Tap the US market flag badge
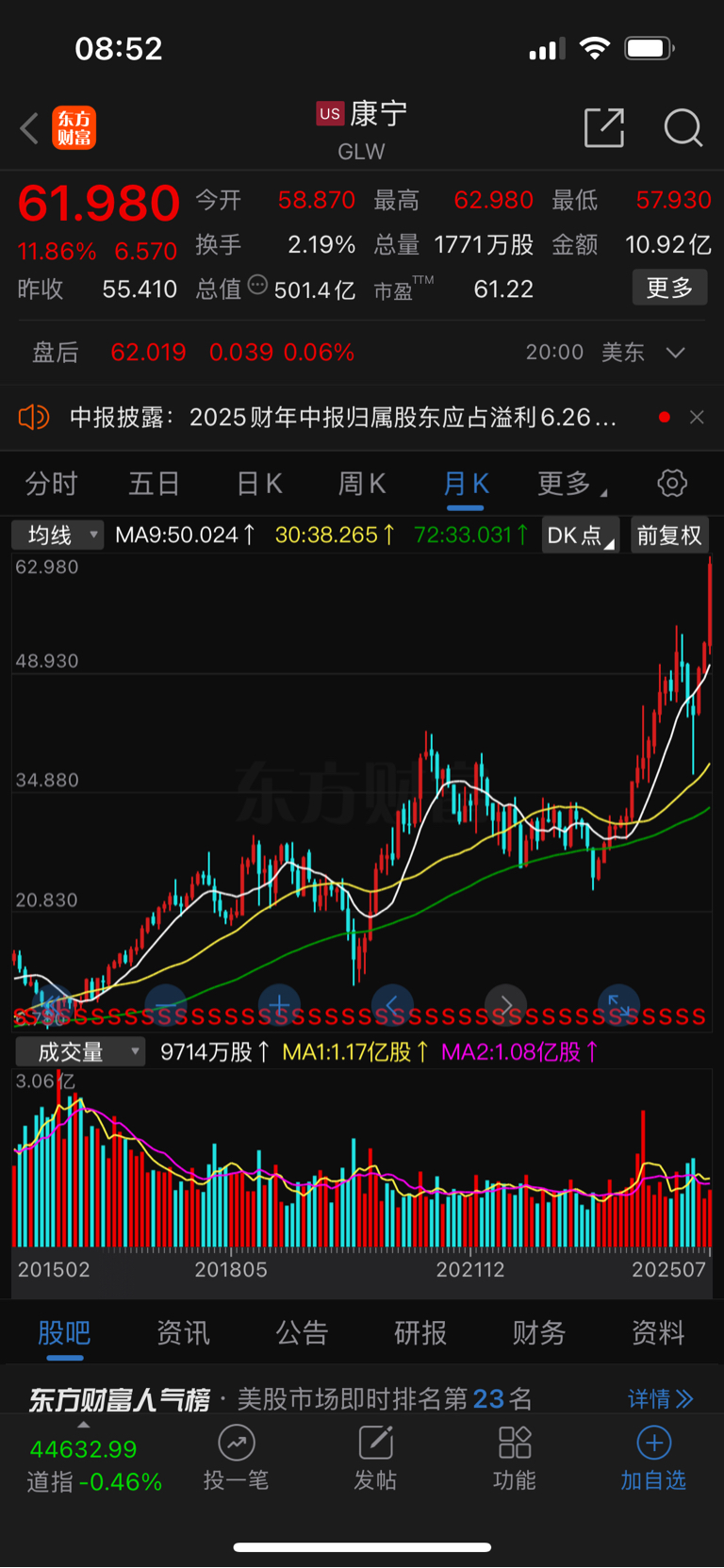Screen dimensions: 724x1568 click(330, 114)
